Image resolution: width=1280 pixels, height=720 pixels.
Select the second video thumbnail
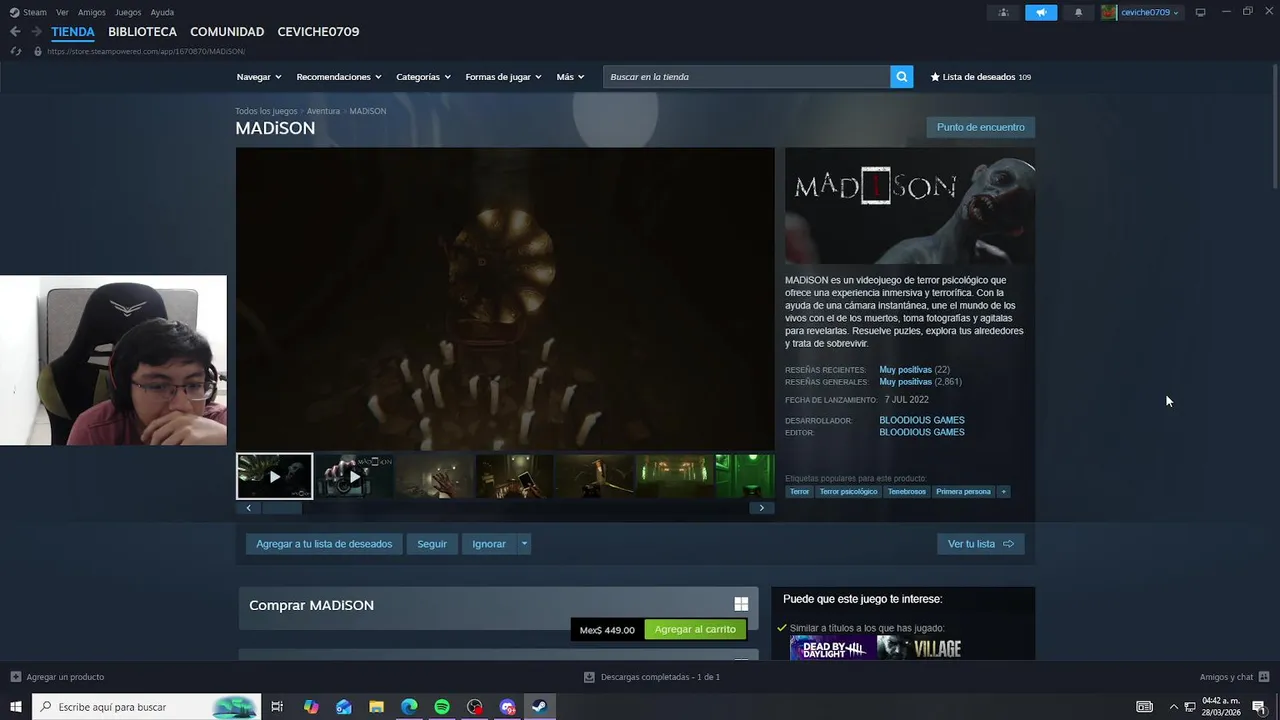[354, 476]
